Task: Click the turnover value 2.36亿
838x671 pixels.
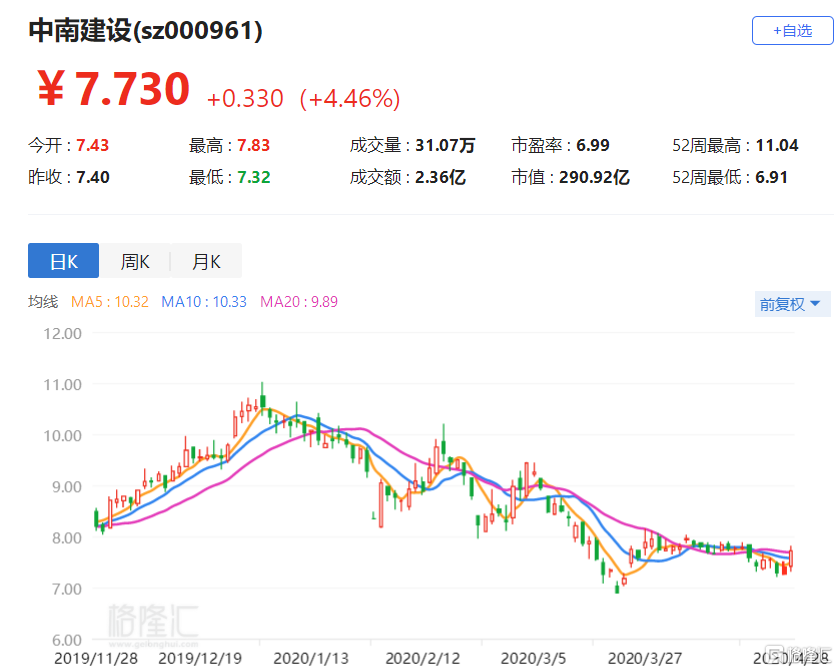Action: (440, 177)
